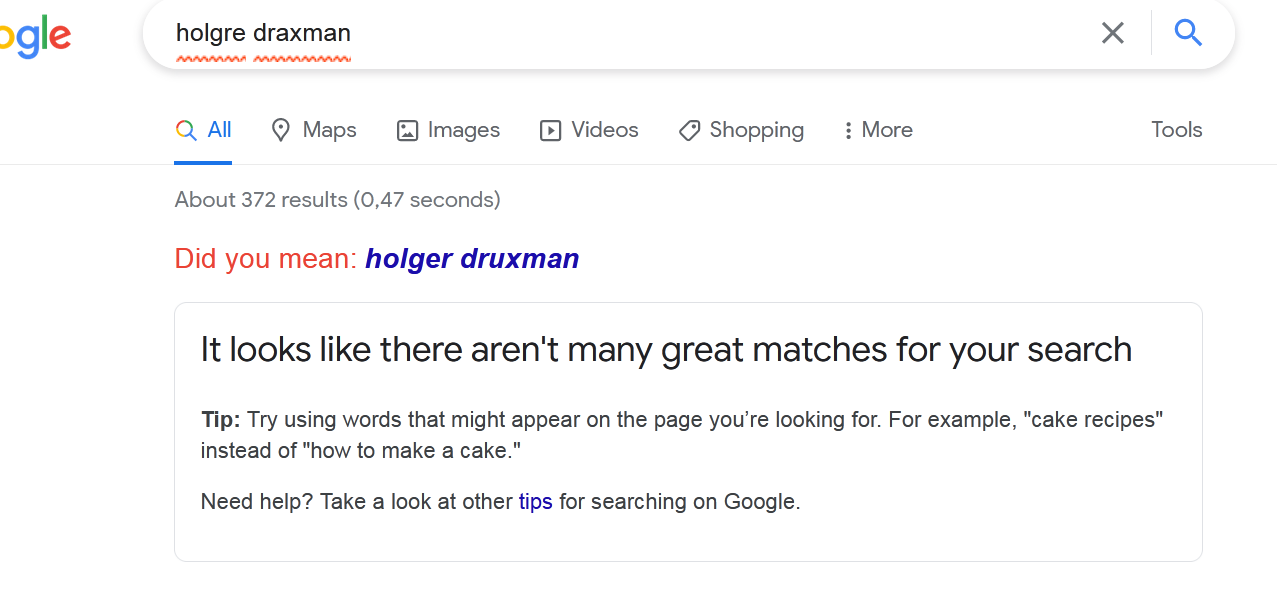Click the Images picture icon
The image size is (1277, 591).
407,130
